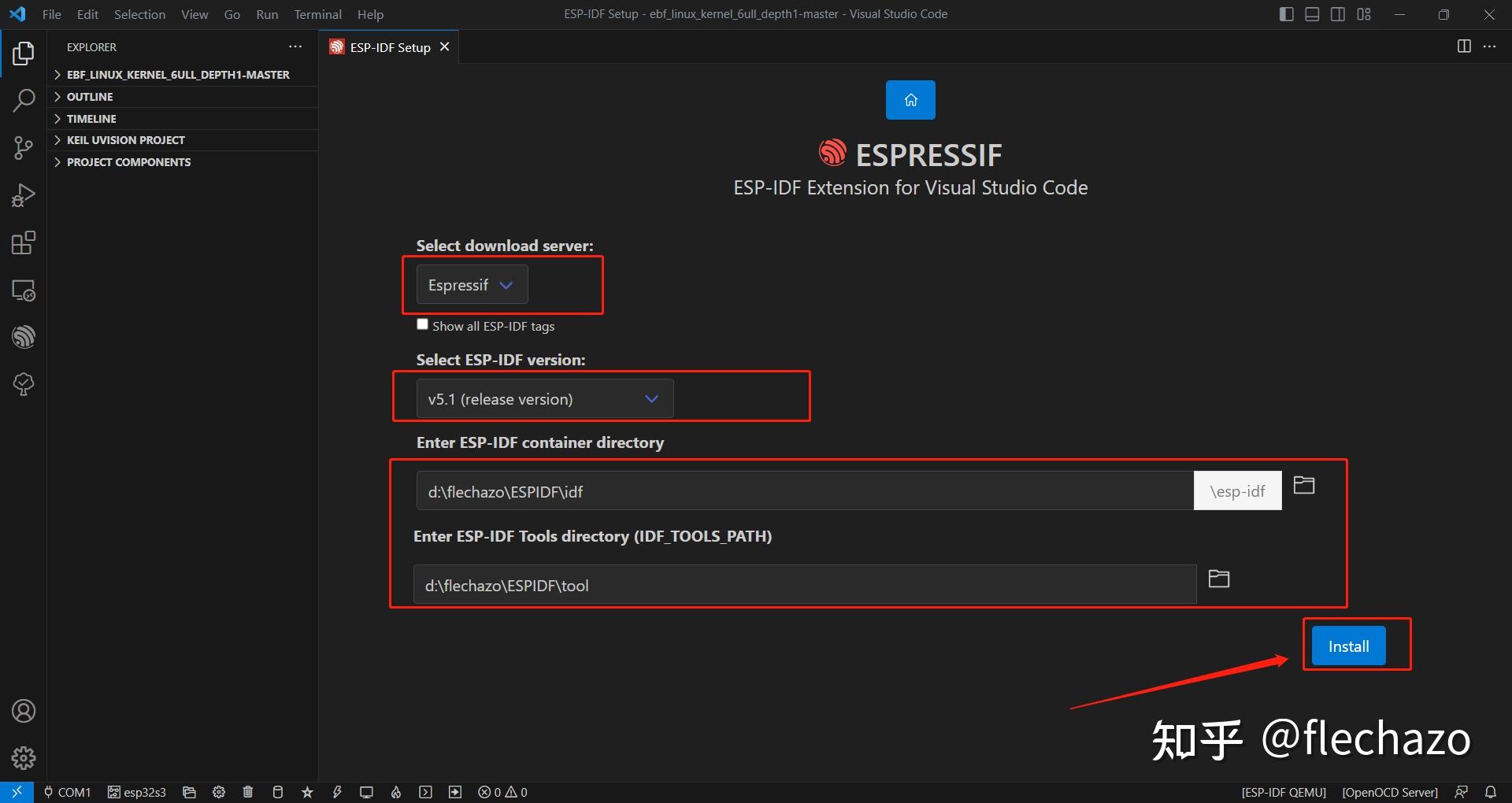Open the Run menu

tap(267, 14)
